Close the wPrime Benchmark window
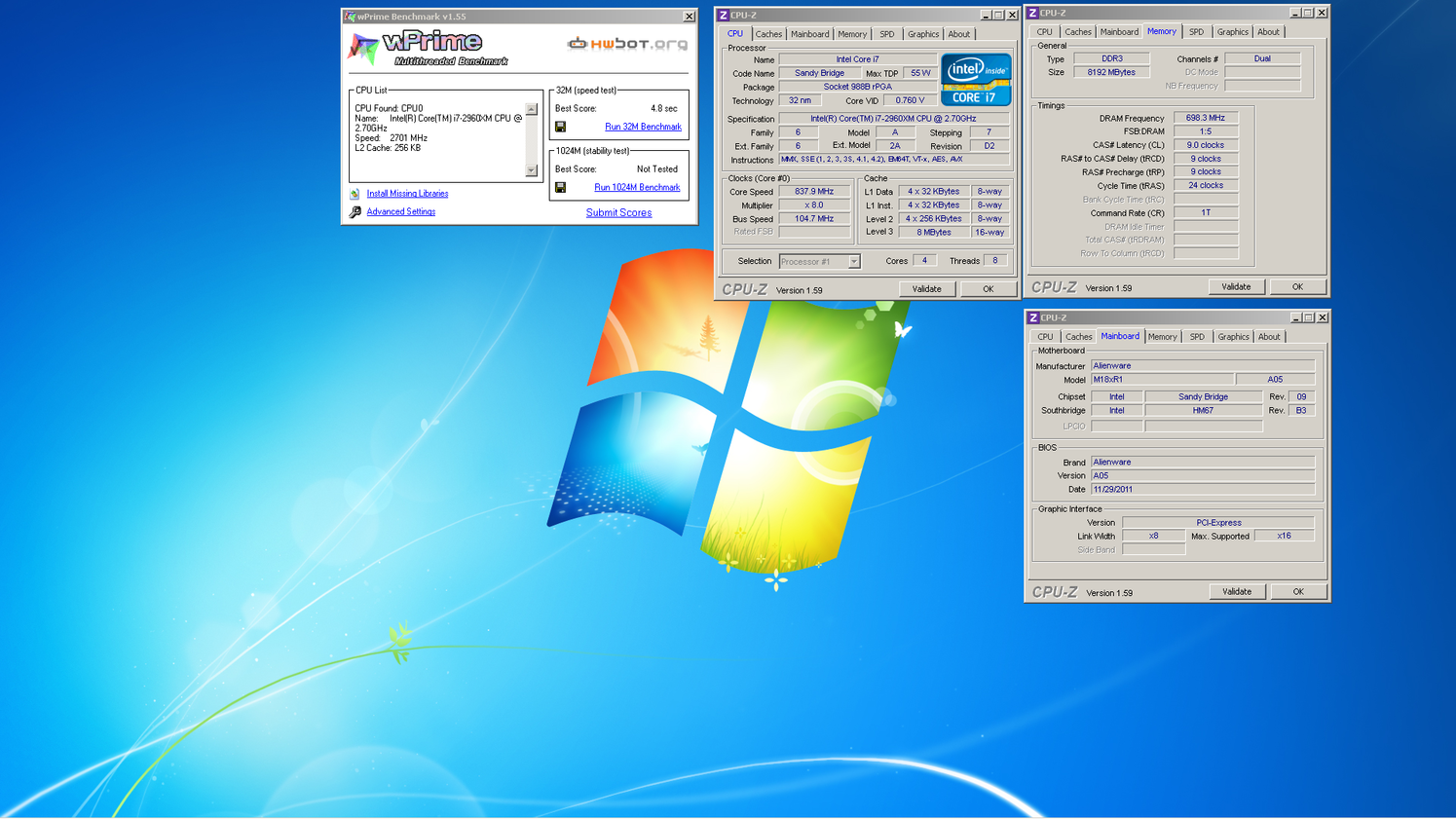 689,17
